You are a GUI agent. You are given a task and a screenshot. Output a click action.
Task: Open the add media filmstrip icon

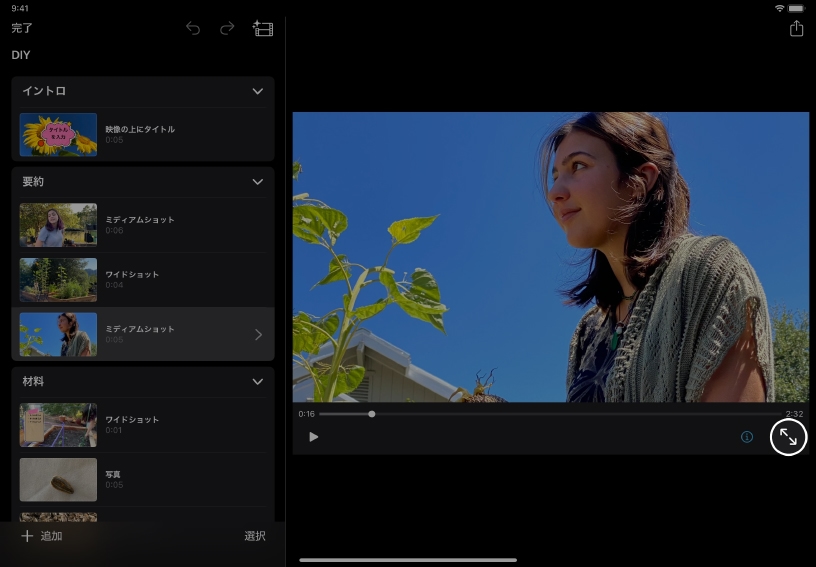263,29
